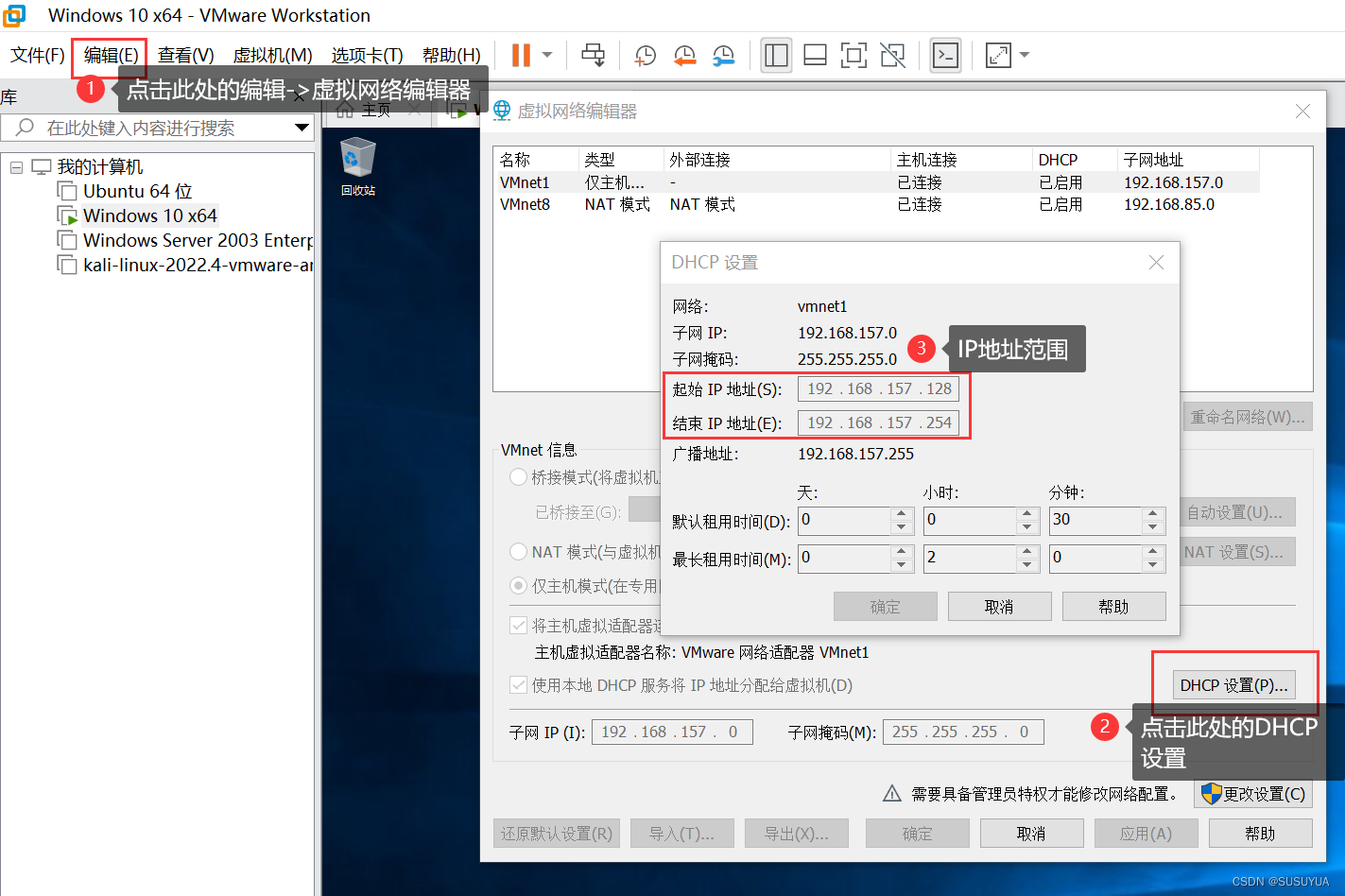The width and height of the screenshot is (1345, 896).
Task: Click the Ubuntu 64 位 VM icon
Action: pyautogui.click(x=67, y=191)
